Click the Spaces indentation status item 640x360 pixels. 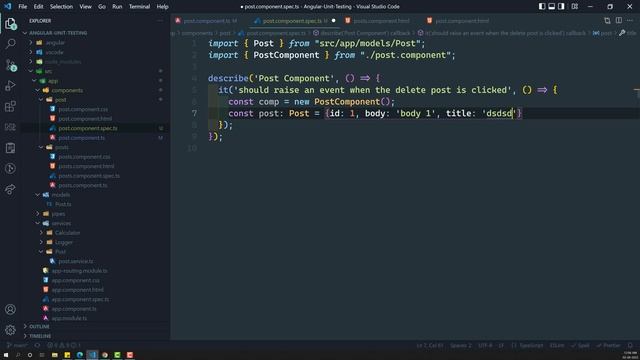pos(461,345)
